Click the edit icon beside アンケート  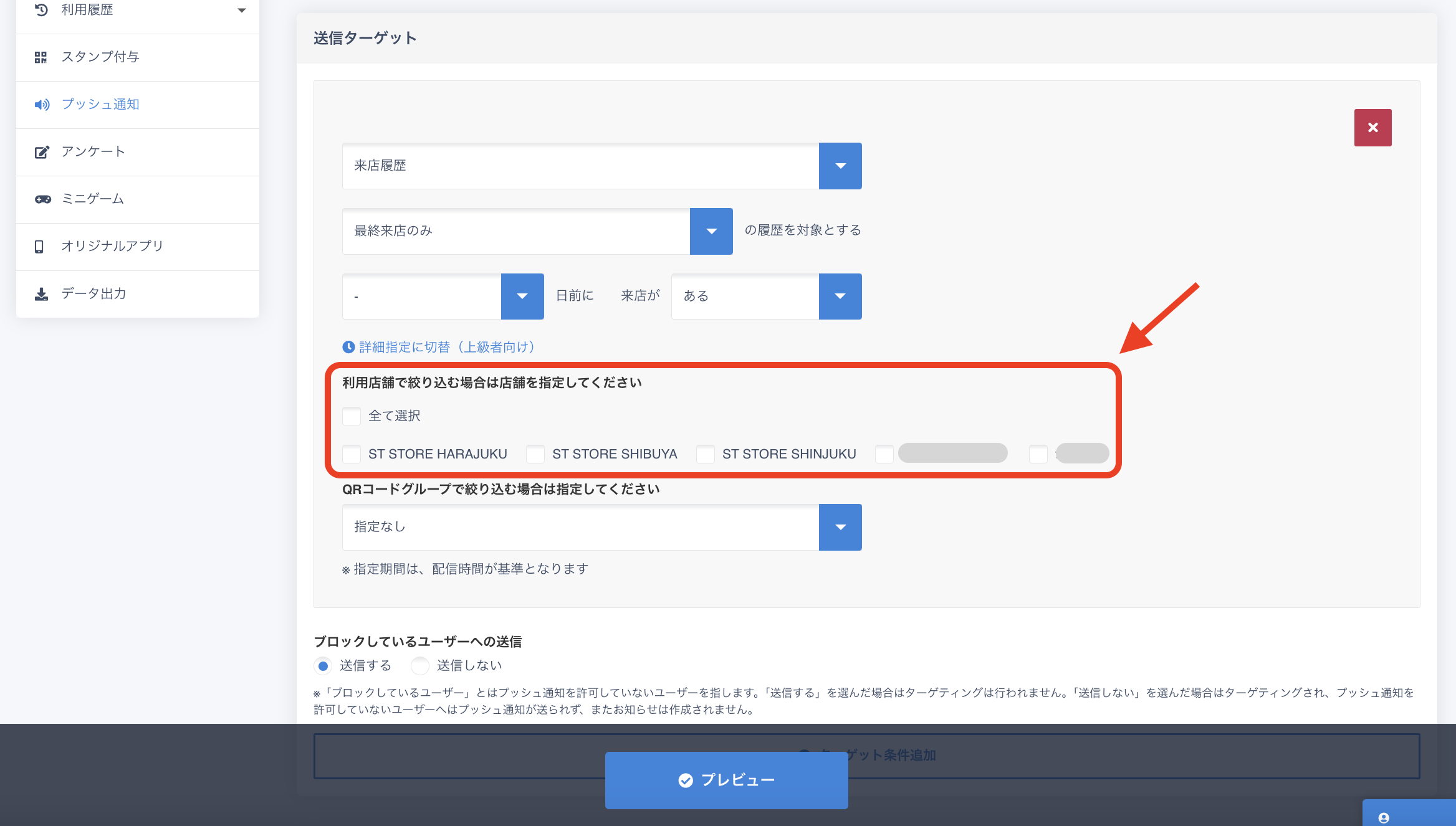(42, 152)
